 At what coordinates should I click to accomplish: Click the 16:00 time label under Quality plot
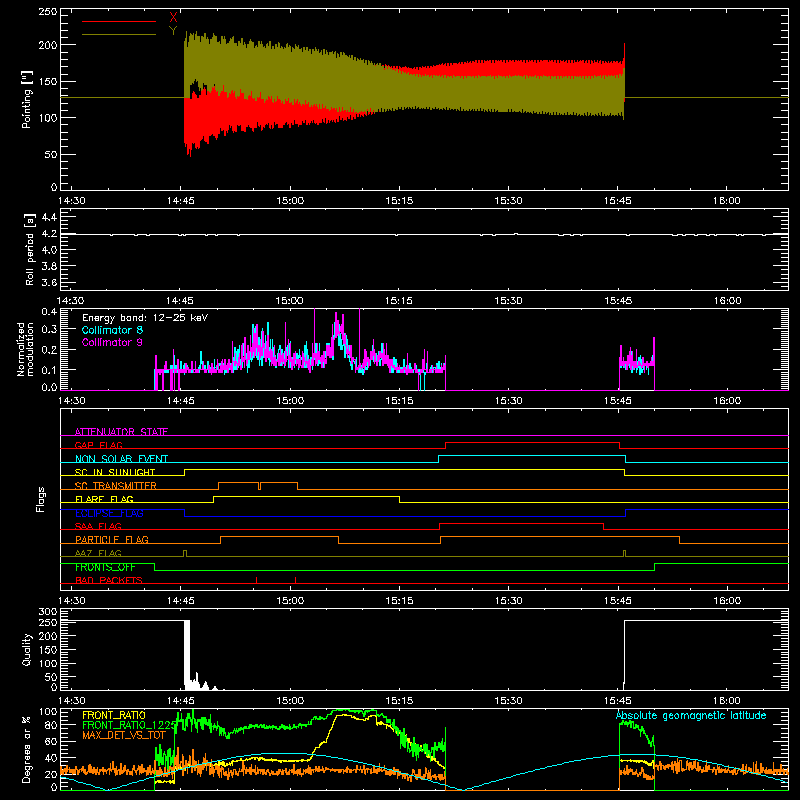pos(727,701)
